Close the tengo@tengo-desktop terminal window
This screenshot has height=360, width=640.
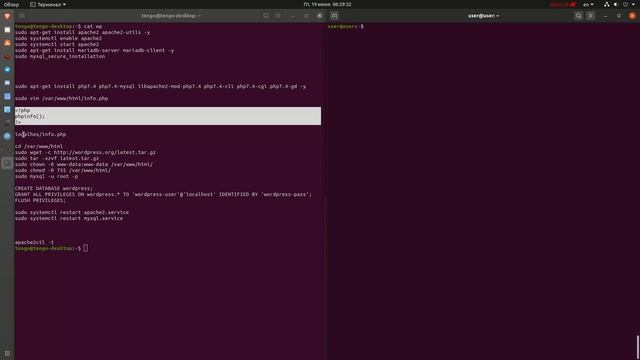[319, 16]
